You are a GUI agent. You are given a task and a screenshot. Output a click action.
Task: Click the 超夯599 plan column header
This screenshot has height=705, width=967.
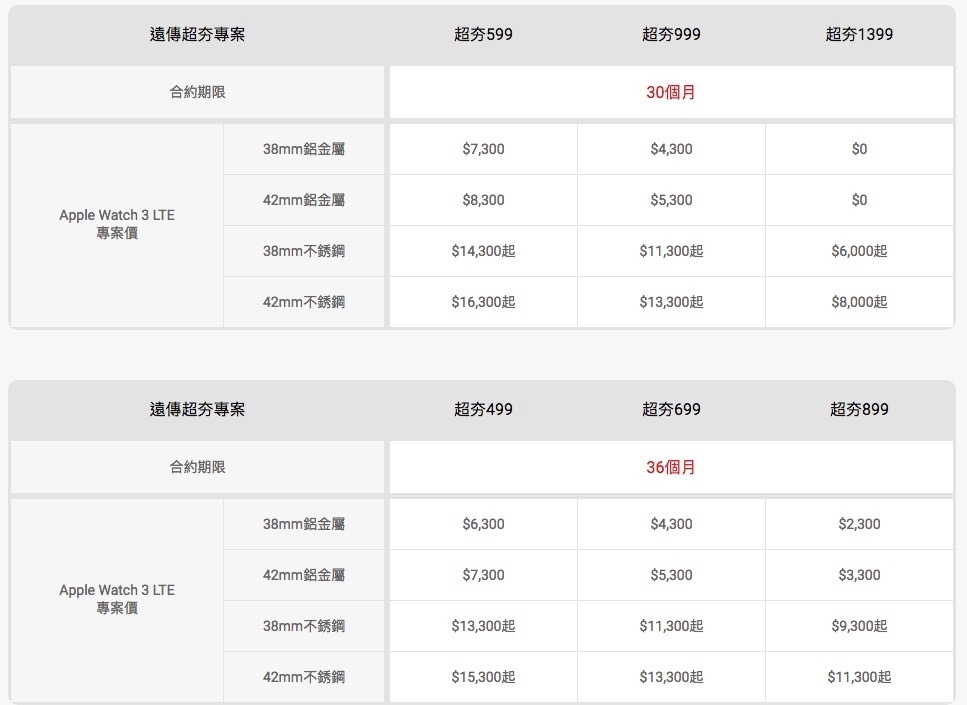[483, 34]
